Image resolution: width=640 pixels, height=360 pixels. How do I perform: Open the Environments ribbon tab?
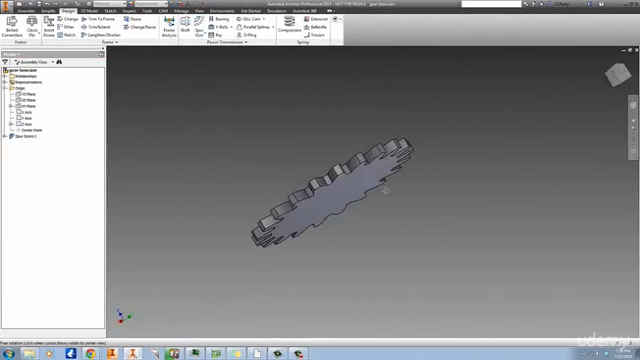(222, 11)
